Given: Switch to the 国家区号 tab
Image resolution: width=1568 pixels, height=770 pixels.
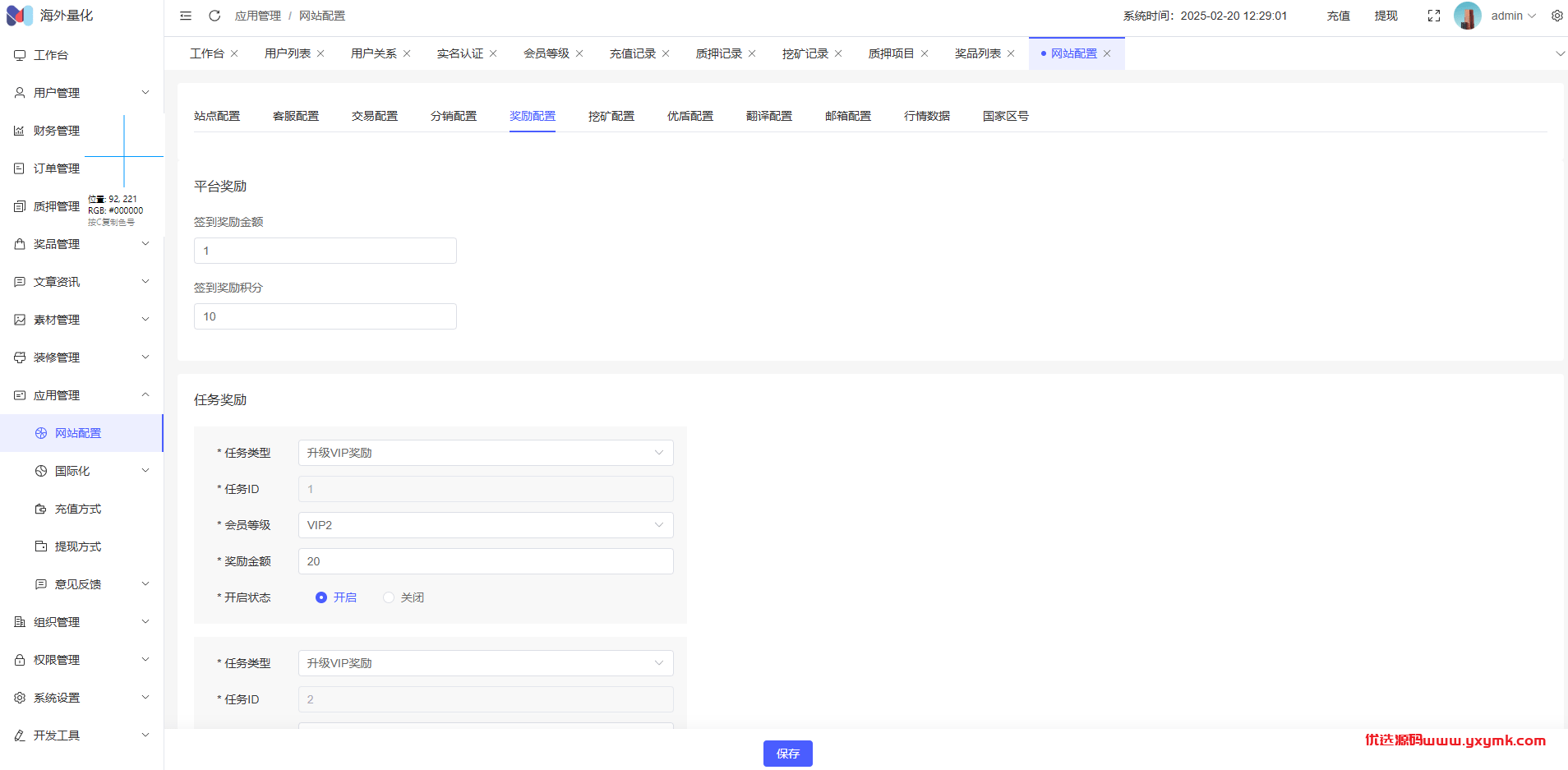Looking at the screenshot, I should [x=1006, y=116].
